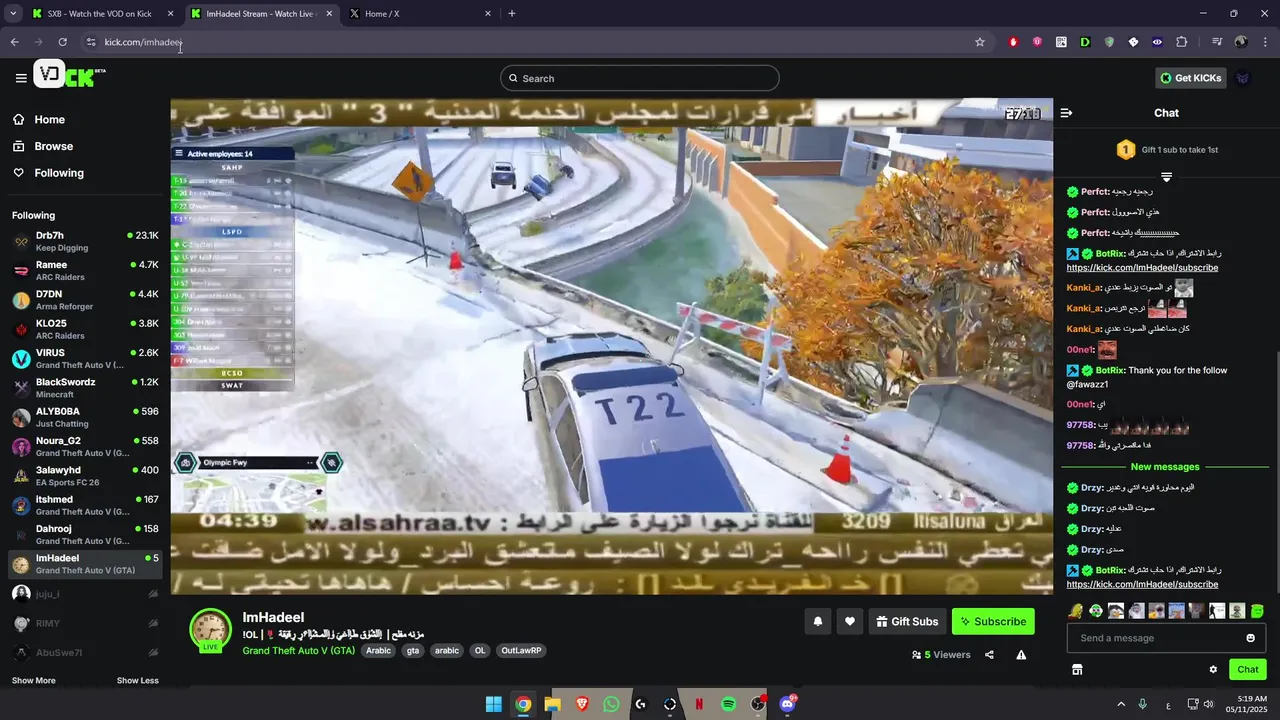Open the Windows Start button
This screenshot has height=720, width=1280.
point(493,704)
